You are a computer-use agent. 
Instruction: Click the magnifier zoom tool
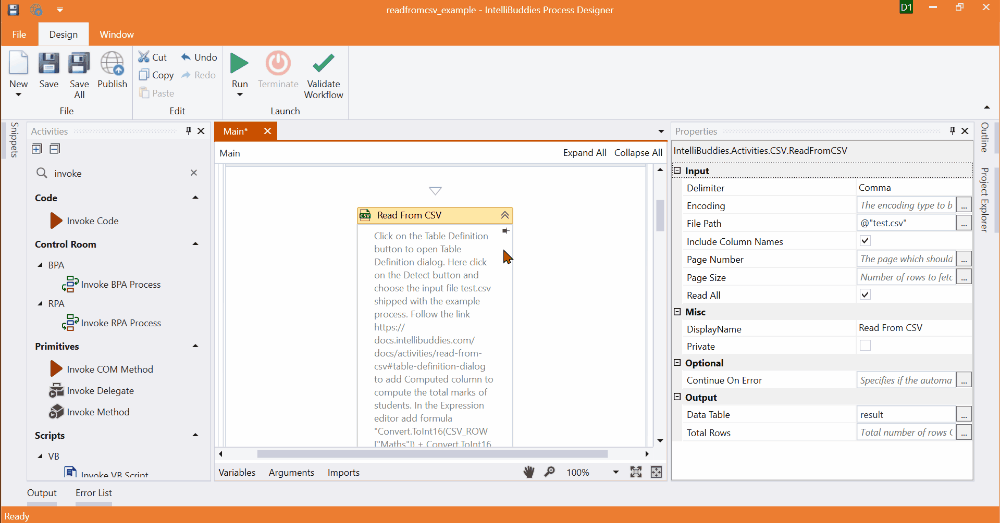549,472
